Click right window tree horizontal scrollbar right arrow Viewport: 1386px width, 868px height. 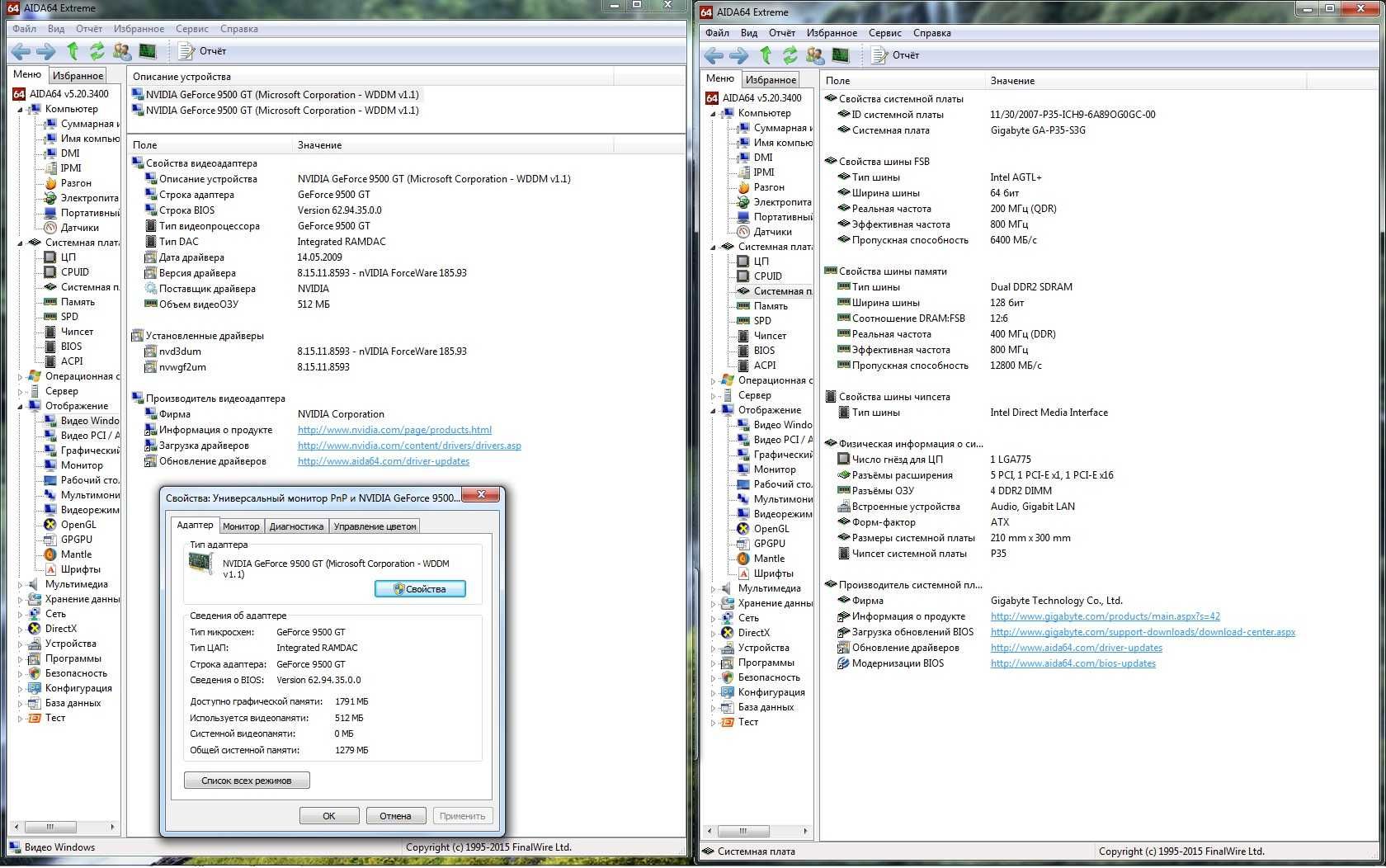tap(805, 831)
